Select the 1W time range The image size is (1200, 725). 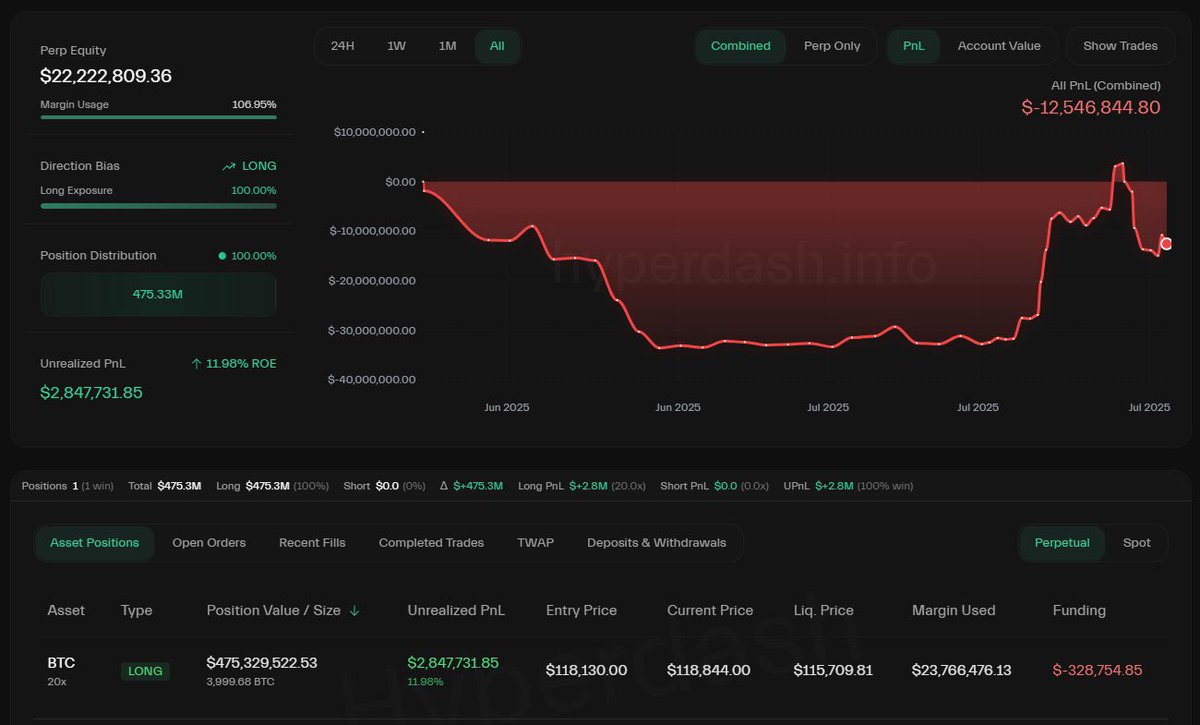tap(396, 46)
